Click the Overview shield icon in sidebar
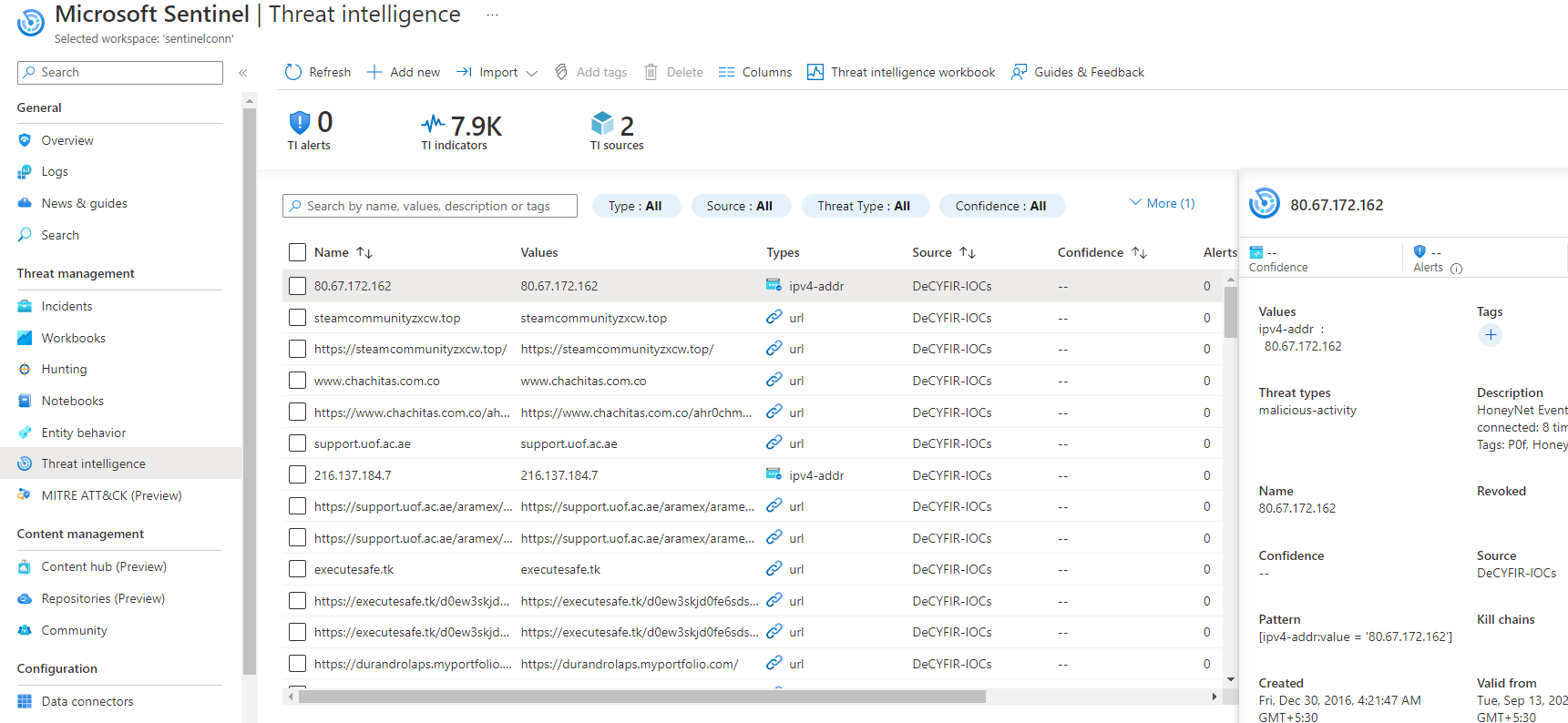Screen dimensions: 1568x723 (25, 140)
